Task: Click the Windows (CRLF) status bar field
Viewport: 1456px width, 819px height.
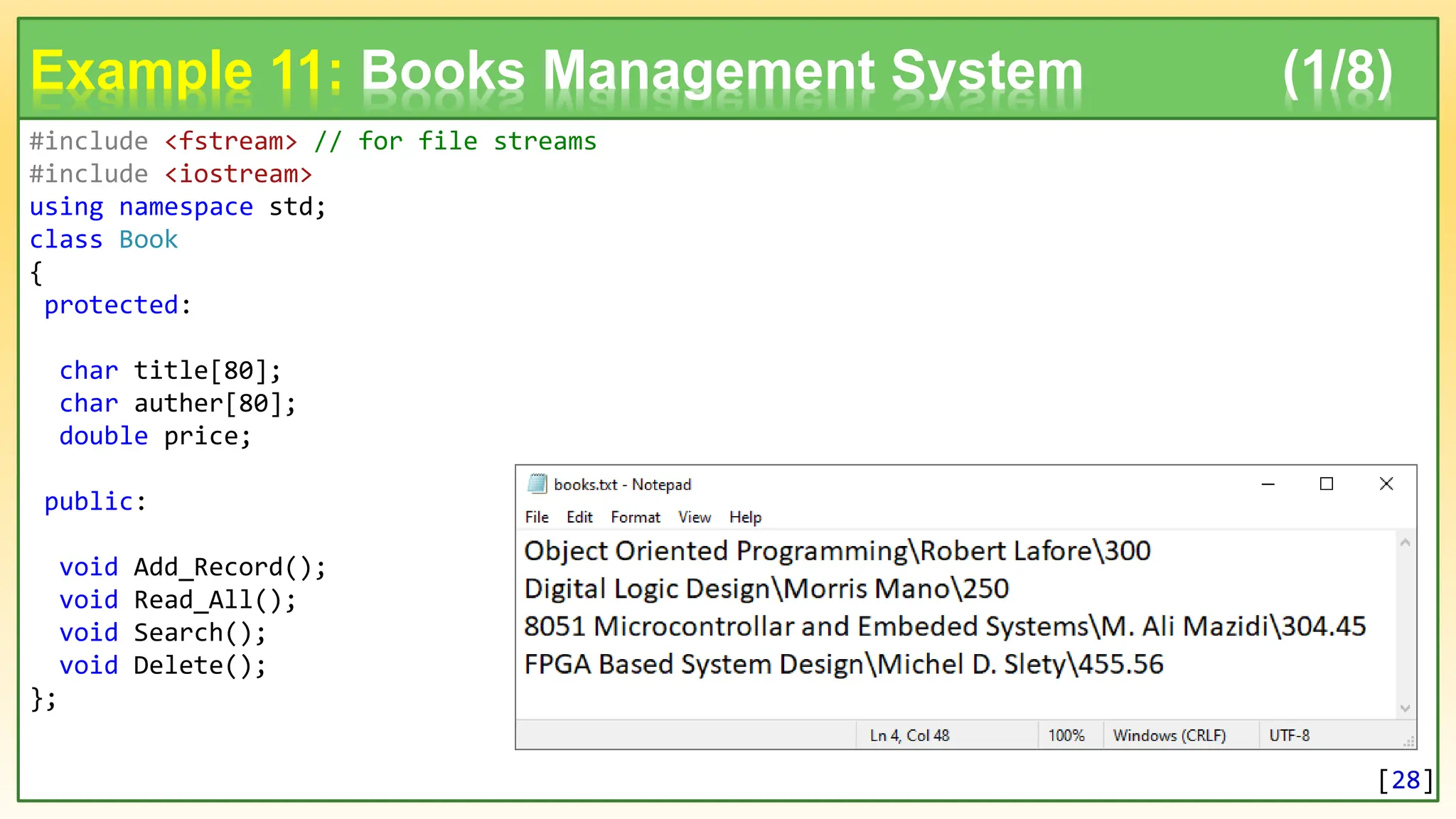Action: coord(1169,736)
